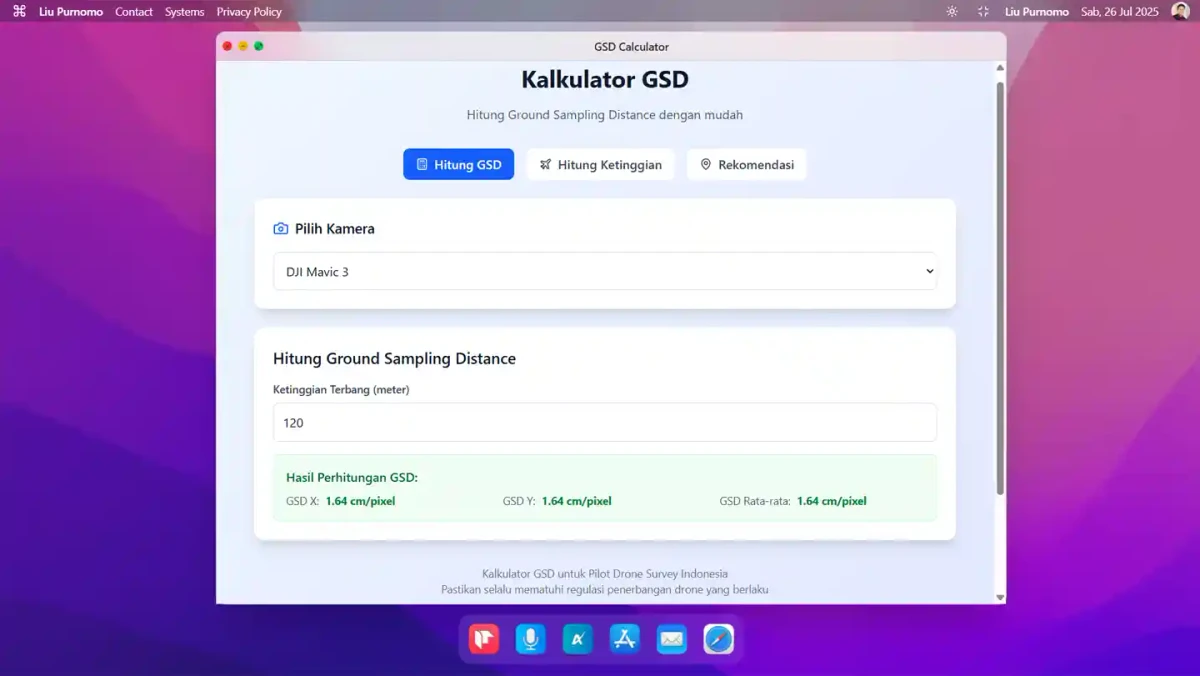
Task: Open the App Store dock icon
Action: pyautogui.click(x=625, y=639)
